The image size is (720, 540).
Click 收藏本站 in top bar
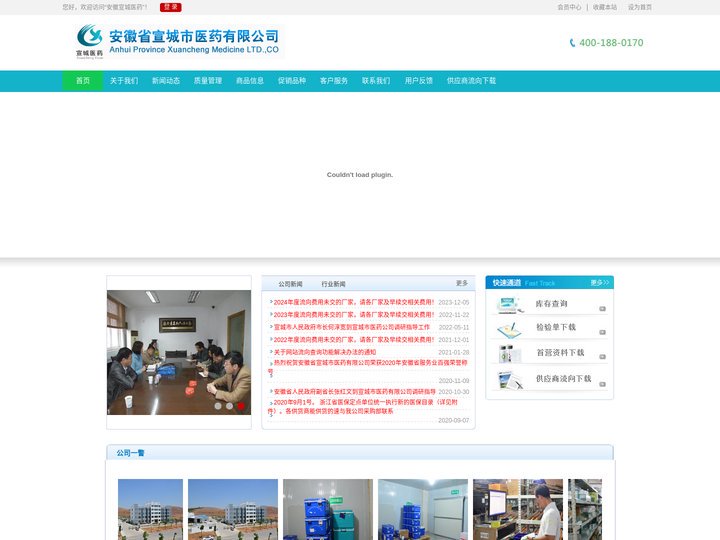[x=605, y=7]
